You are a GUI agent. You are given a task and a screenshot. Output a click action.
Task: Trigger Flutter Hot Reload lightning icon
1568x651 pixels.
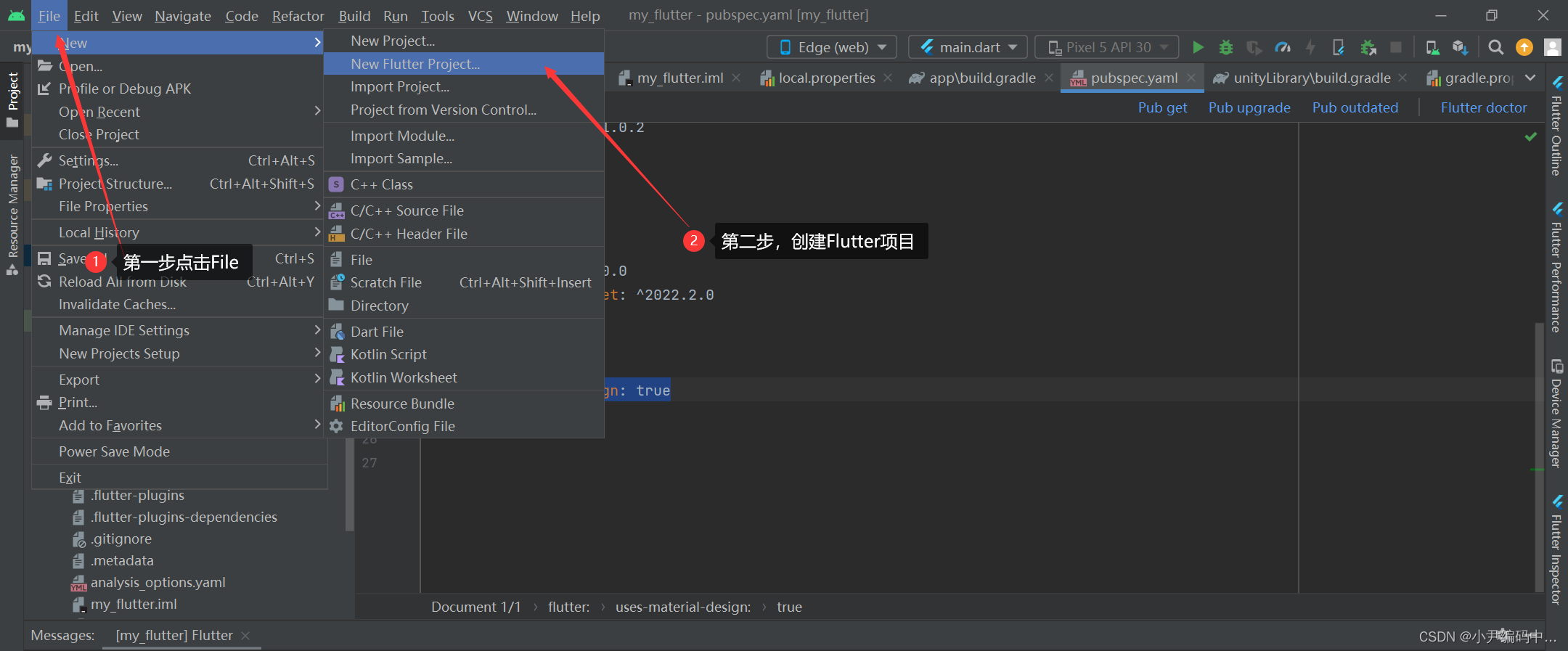coord(1310,47)
